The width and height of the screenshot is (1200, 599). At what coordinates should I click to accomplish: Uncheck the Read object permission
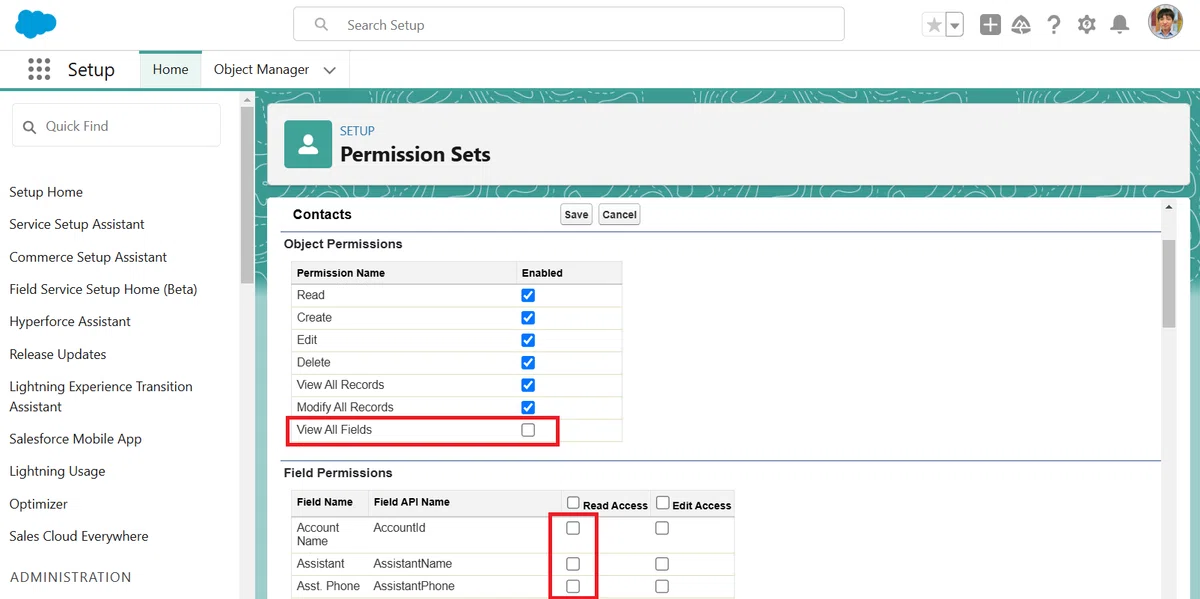[x=528, y=295]
